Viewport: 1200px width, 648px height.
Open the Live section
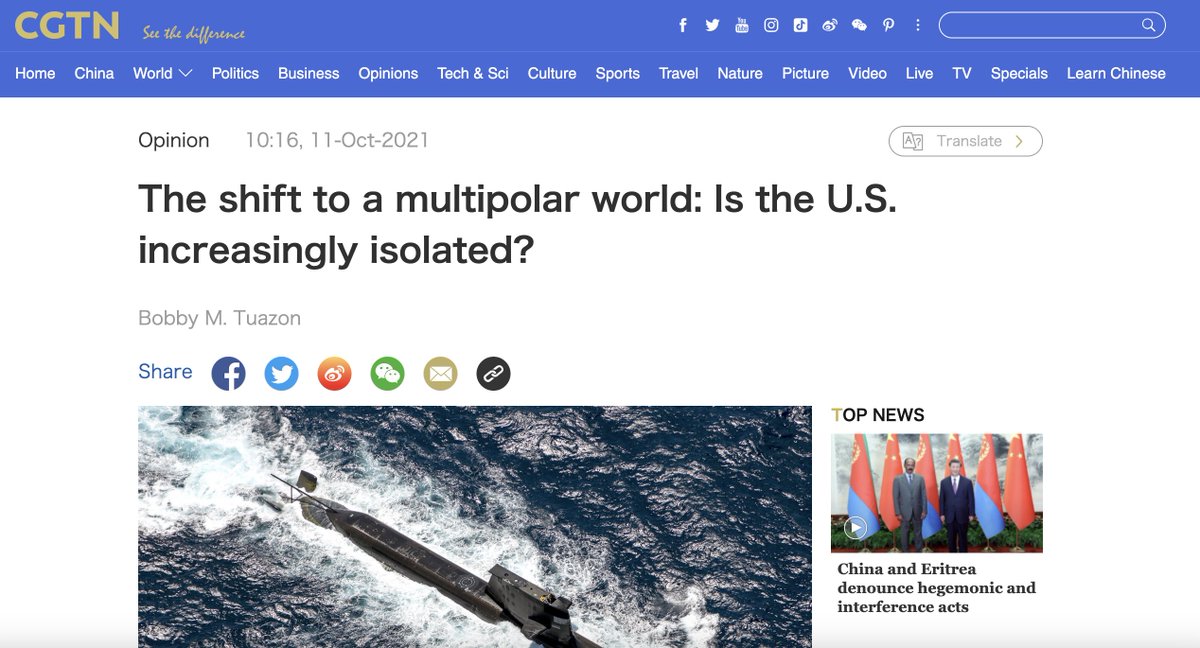coord(919,73)
